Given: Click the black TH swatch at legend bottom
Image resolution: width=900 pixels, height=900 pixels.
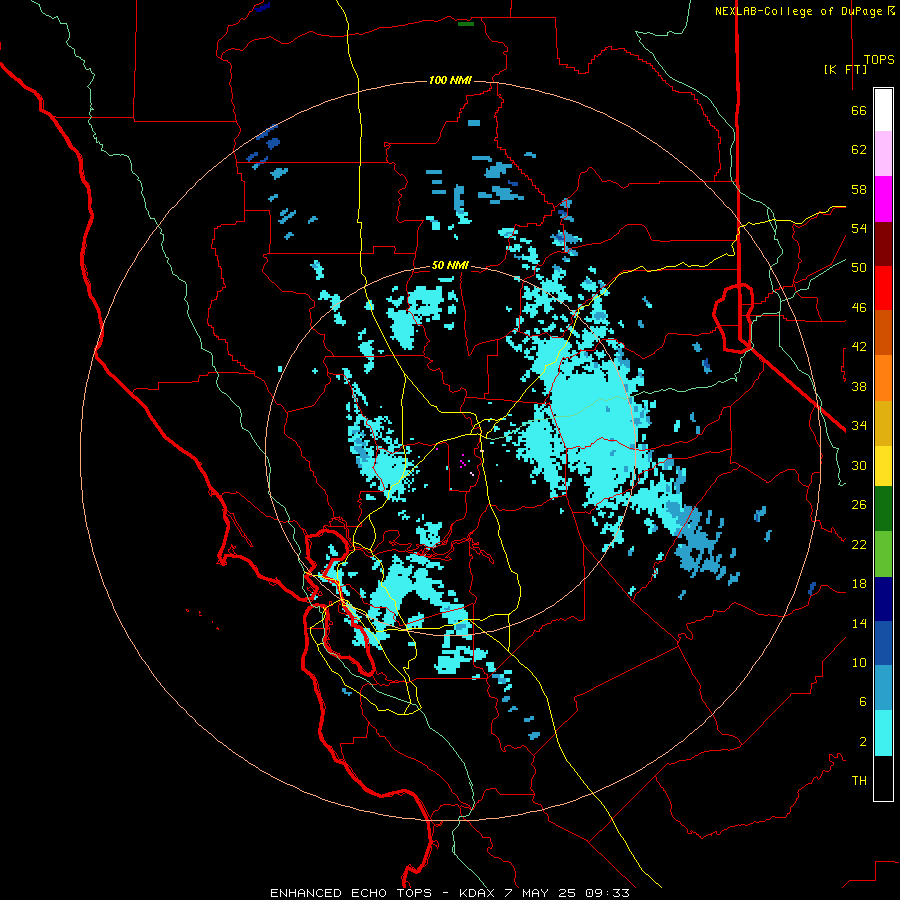Looking at the screenshot, I should point(883,778).
